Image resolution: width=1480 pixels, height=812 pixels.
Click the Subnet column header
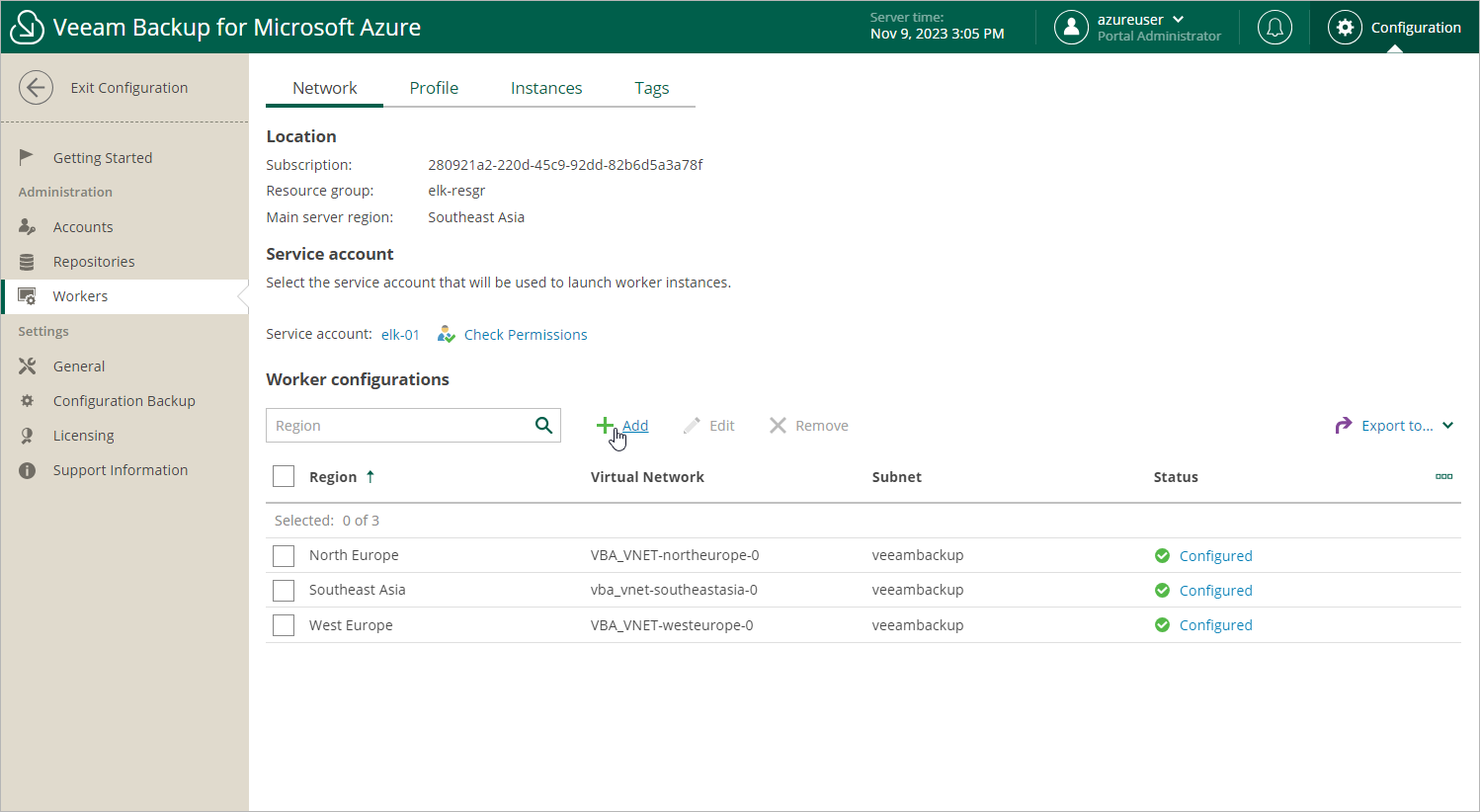[x=897, y=477]
